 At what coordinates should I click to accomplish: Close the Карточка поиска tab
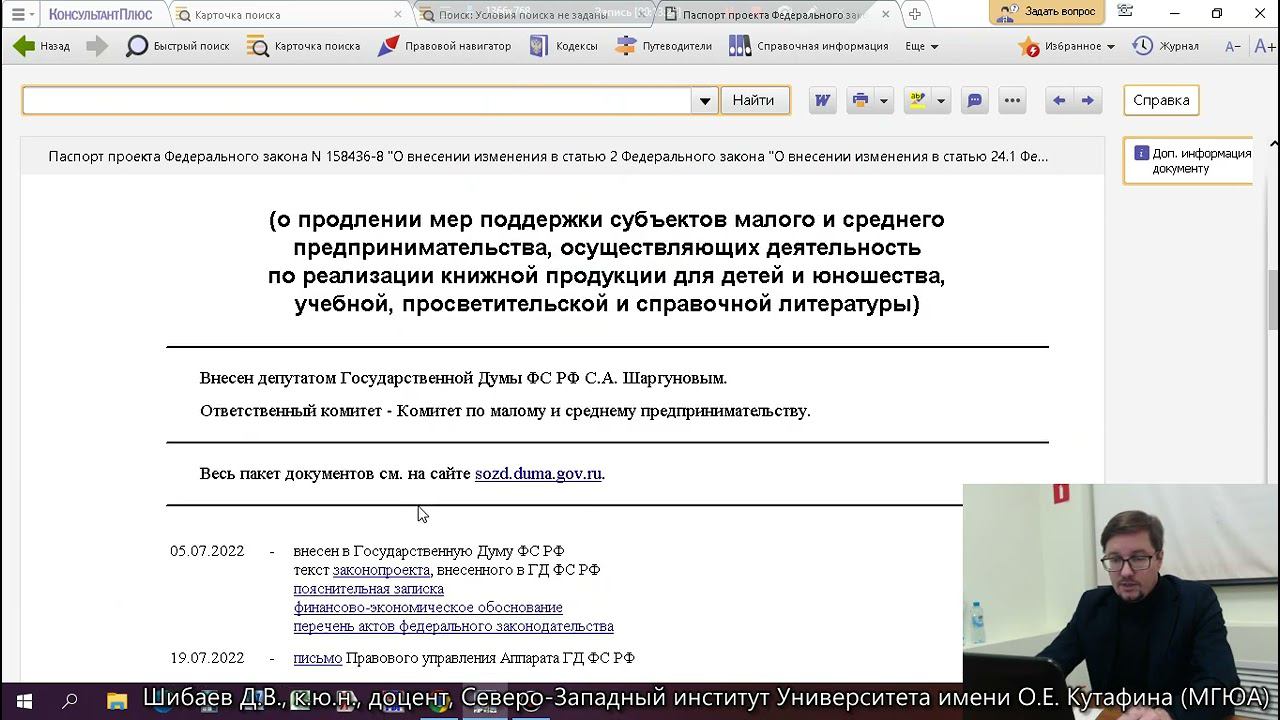point(398,14)
